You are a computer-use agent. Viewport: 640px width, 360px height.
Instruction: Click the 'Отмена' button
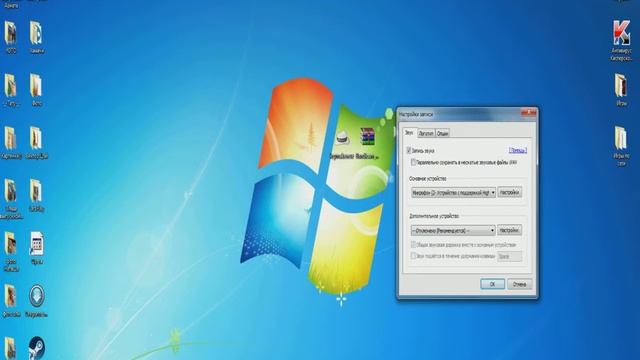(520, 284)
